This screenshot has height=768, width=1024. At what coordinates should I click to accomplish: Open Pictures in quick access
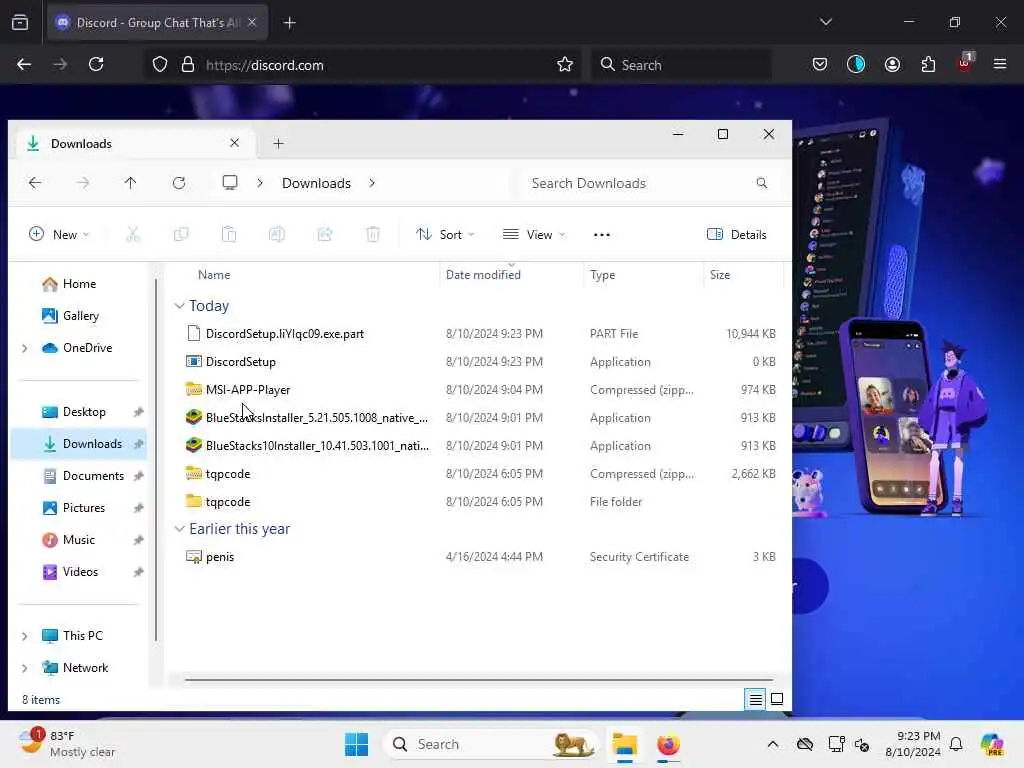click(x=79, y=508)
